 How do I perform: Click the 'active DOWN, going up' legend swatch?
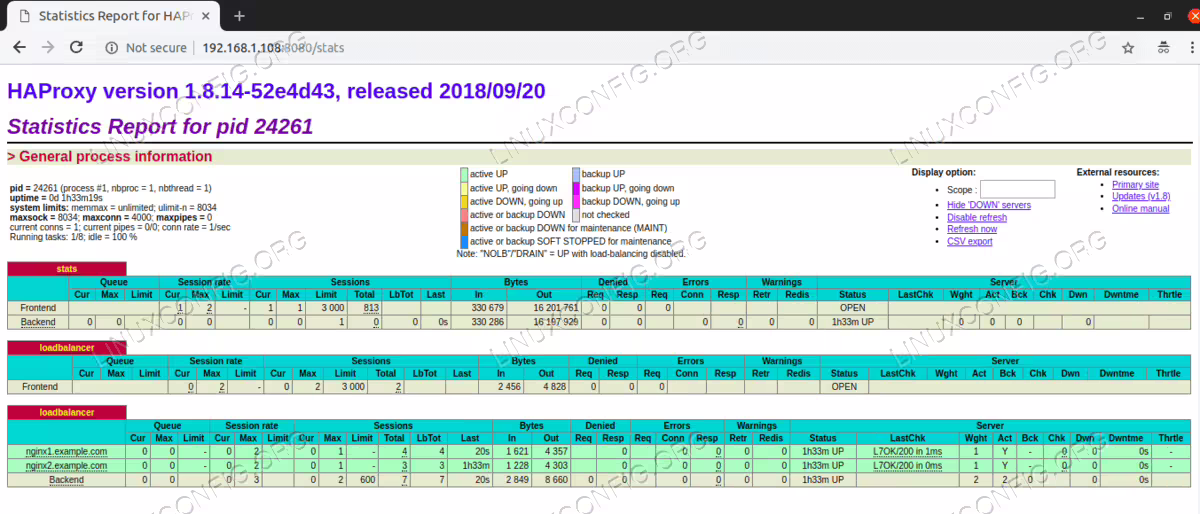tap(464, 201)
